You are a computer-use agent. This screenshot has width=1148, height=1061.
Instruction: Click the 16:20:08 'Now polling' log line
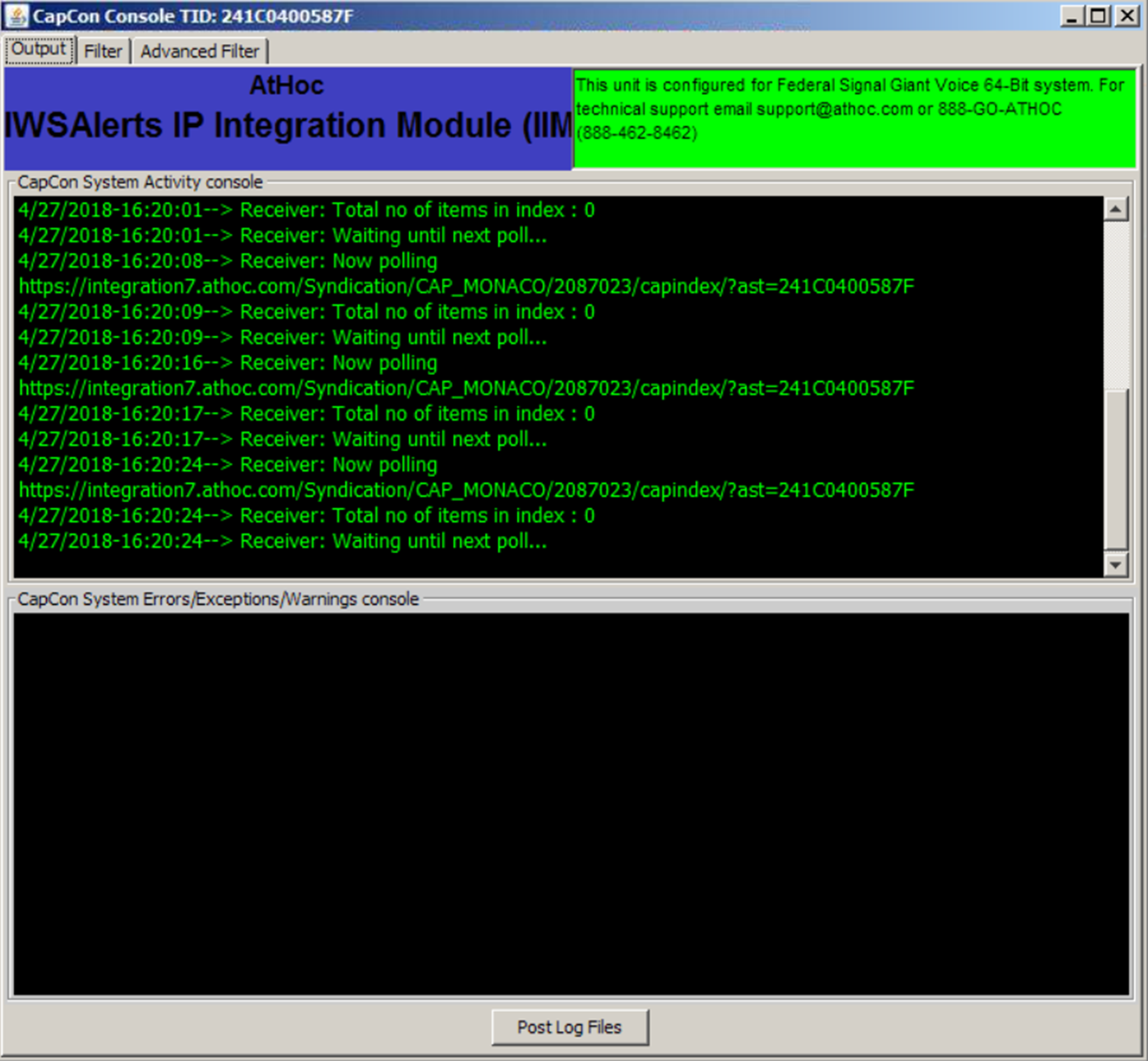(x=228, y=261)
